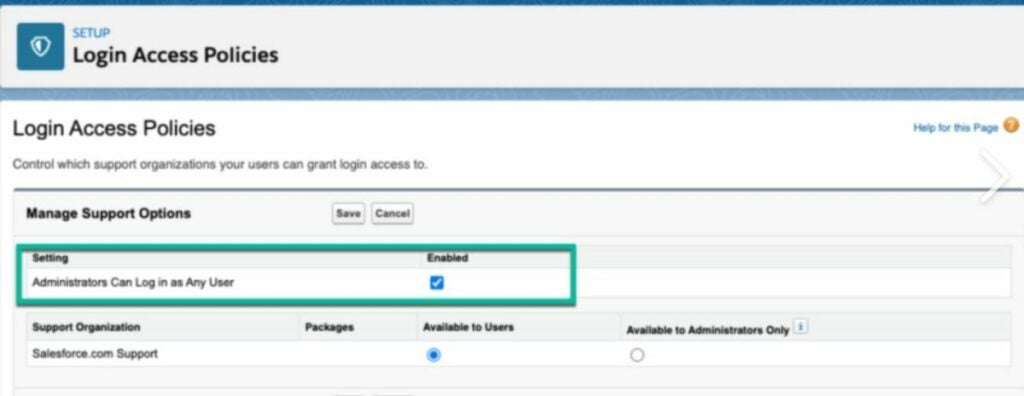This screenshot has height=396, width=1024.
Task: Click the Salesforce.com Support row text
Action: (95, 354)
